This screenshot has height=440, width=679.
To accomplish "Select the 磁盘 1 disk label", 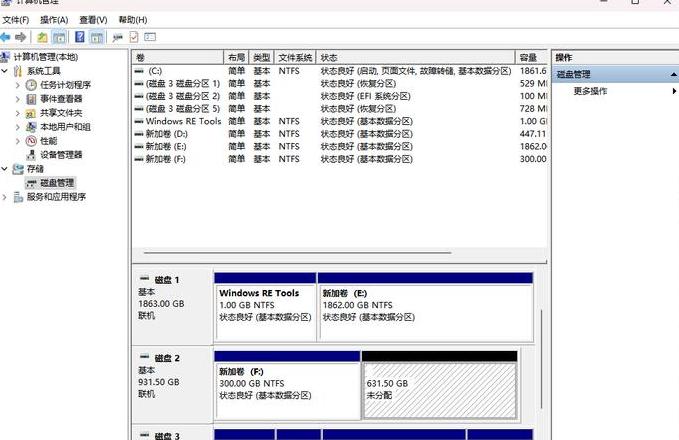I will point(171,306).
